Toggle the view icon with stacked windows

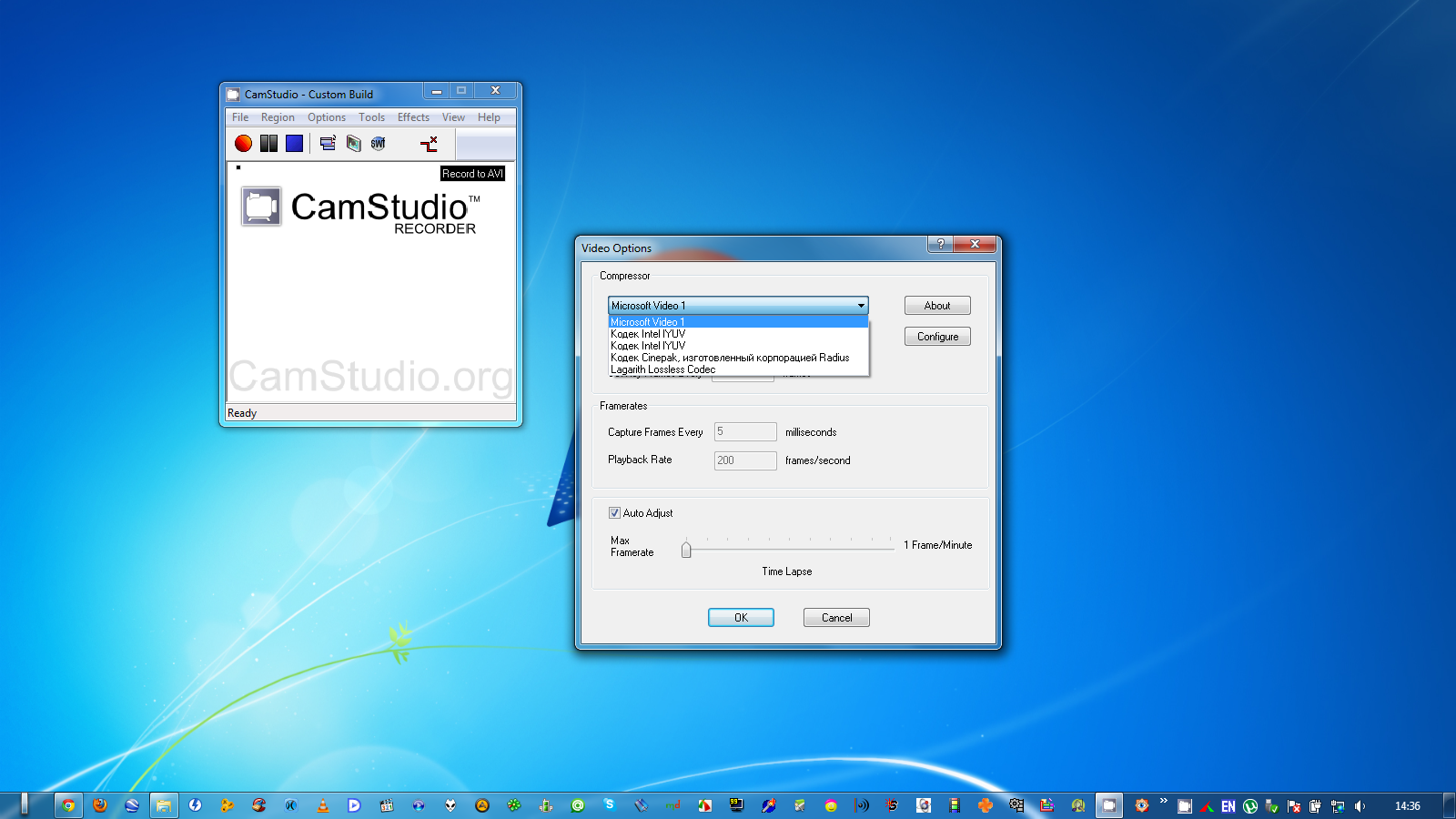click(328, 144)
